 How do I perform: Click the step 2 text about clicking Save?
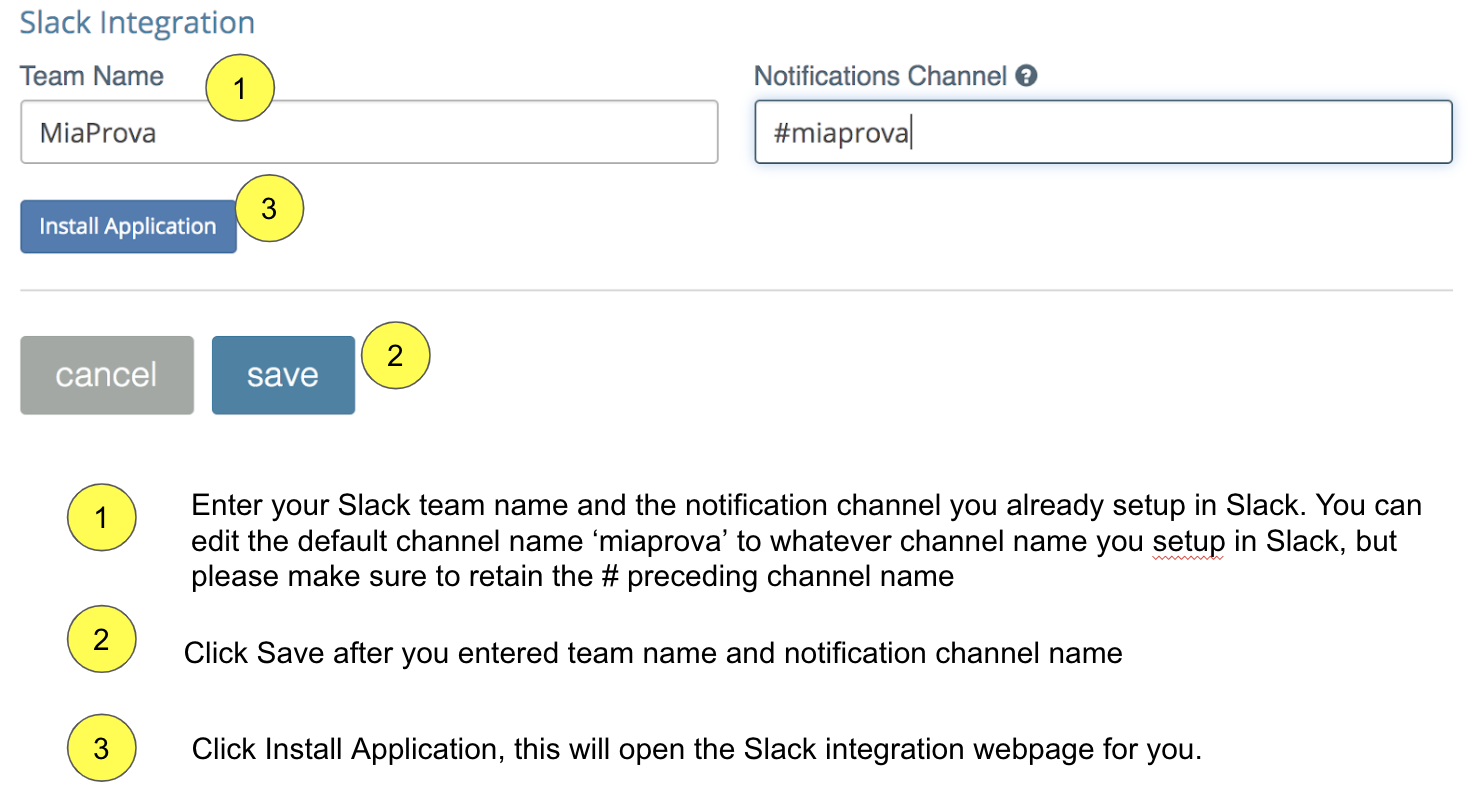(x=653, y=654)
